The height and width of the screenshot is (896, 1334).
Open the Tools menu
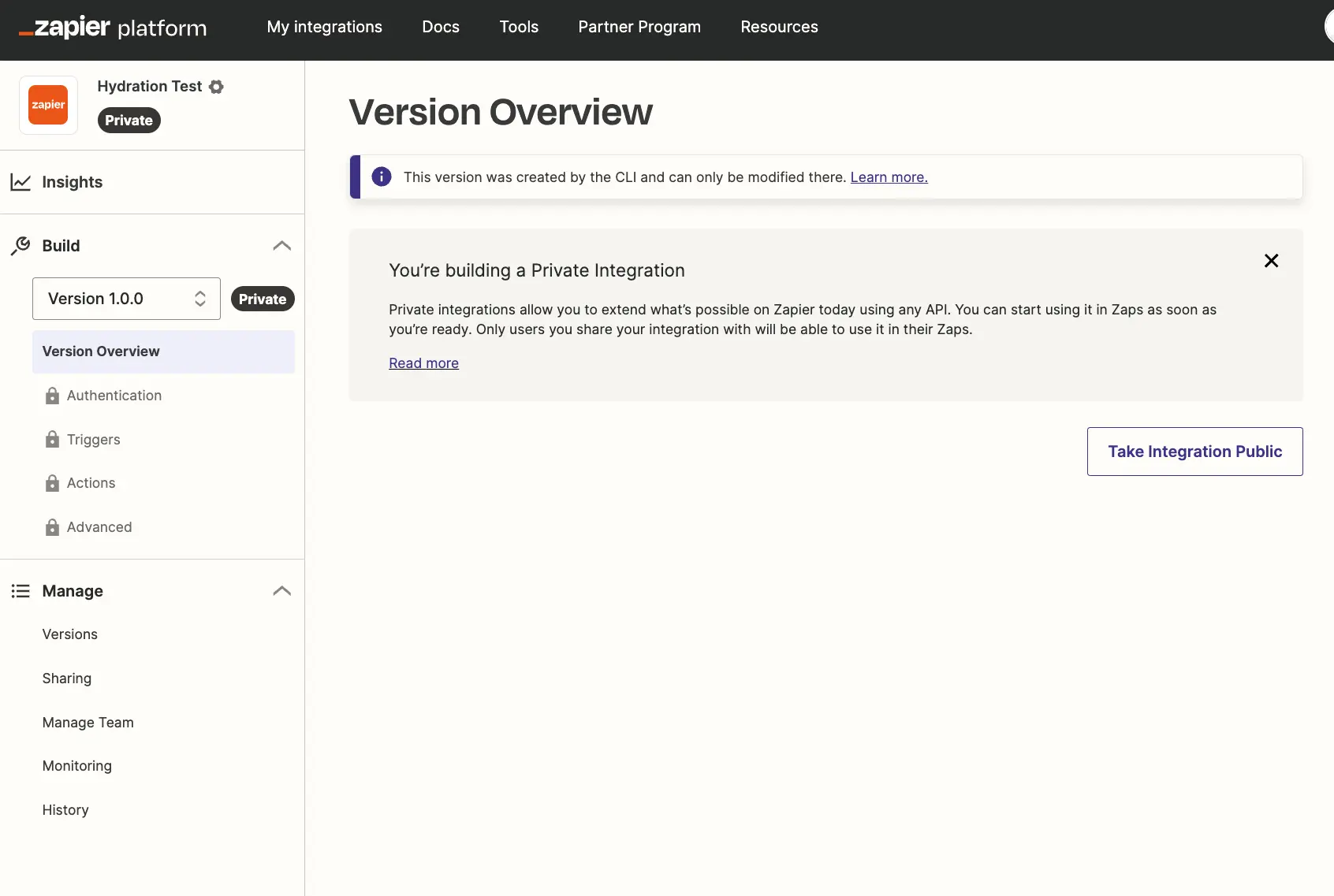(x=519, y=27)
